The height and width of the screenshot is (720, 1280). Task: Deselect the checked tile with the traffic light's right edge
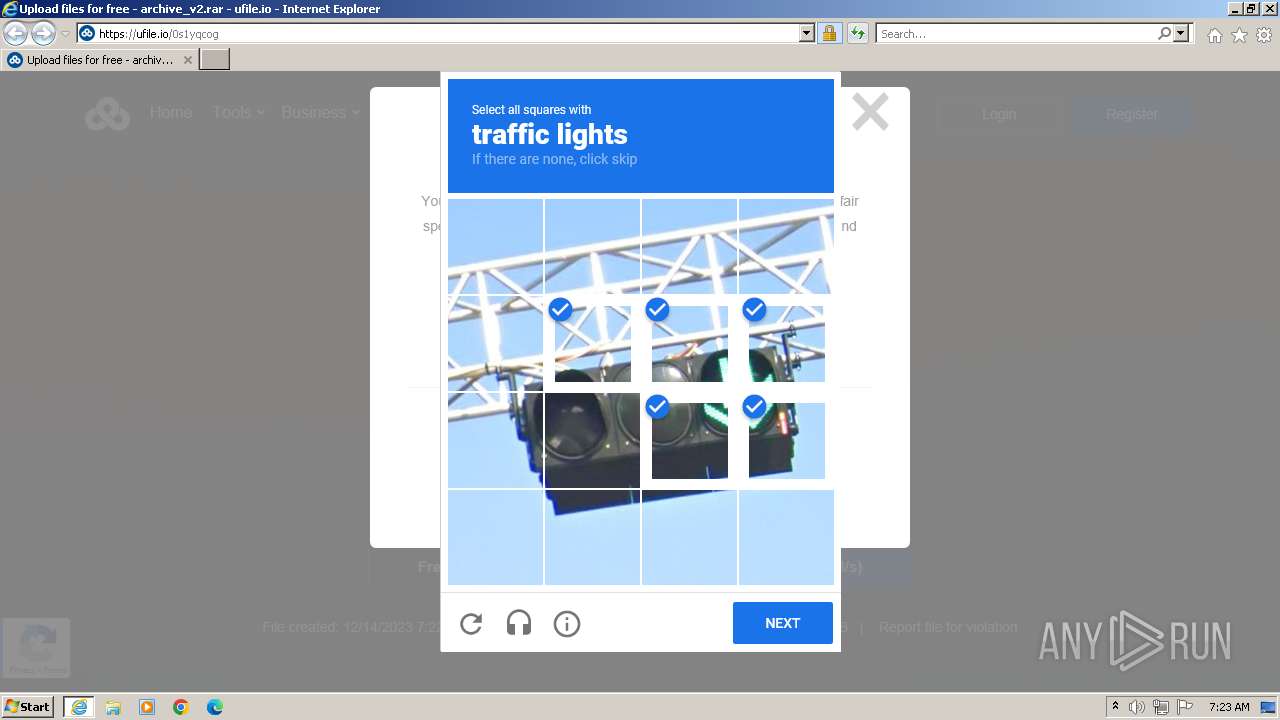coord(786,440)
